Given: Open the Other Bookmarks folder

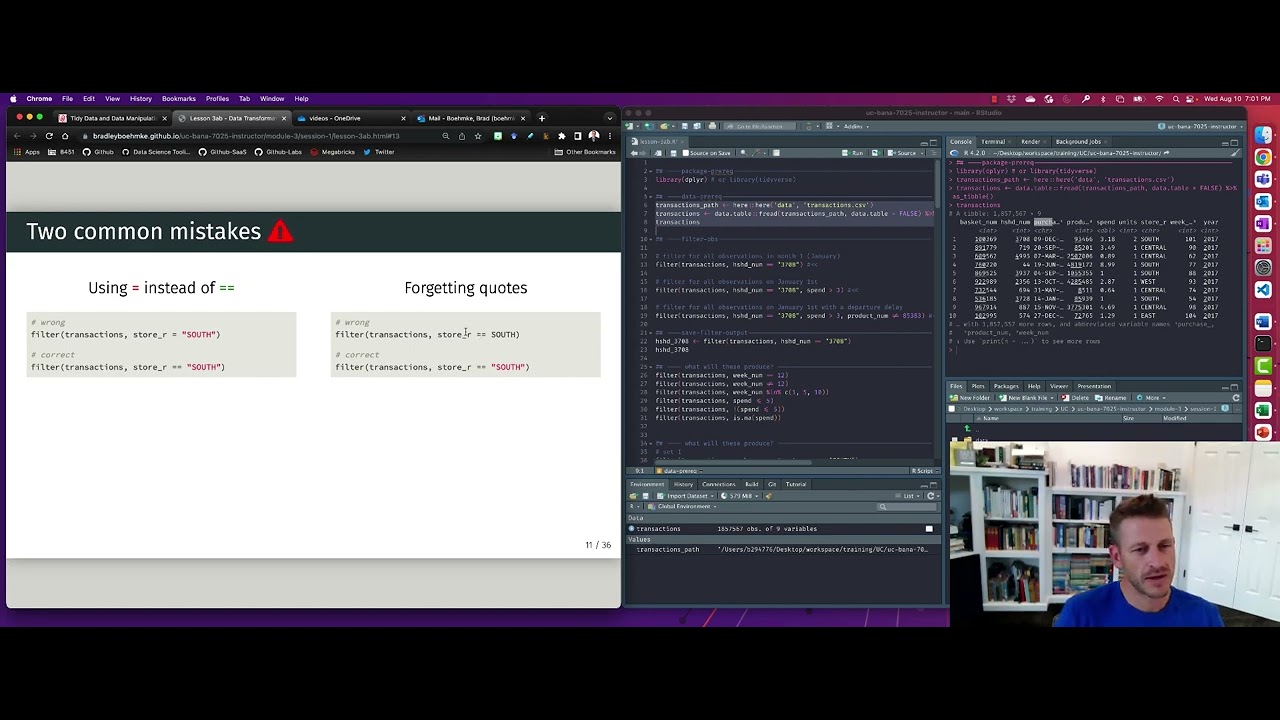Looking at the screenshot, I should pos(585,152).
